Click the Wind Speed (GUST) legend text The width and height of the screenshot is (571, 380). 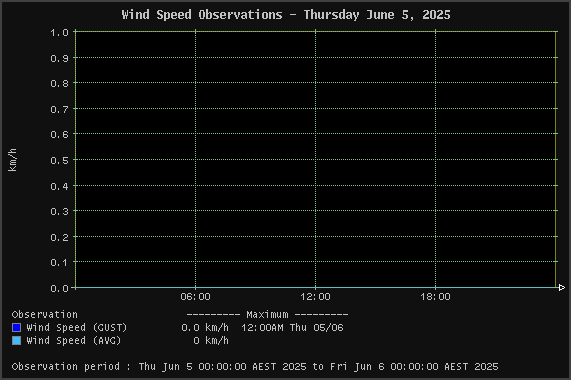pyautogui.click(x=76, y=328)
